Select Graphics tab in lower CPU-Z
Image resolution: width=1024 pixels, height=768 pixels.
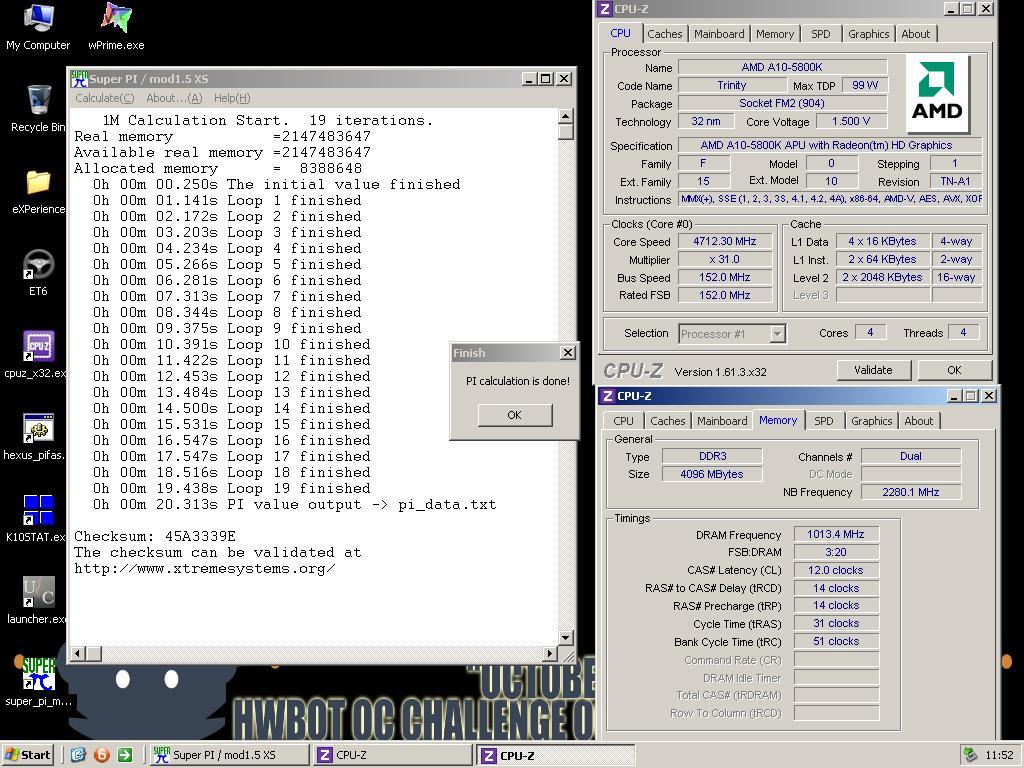click(871, 421)
